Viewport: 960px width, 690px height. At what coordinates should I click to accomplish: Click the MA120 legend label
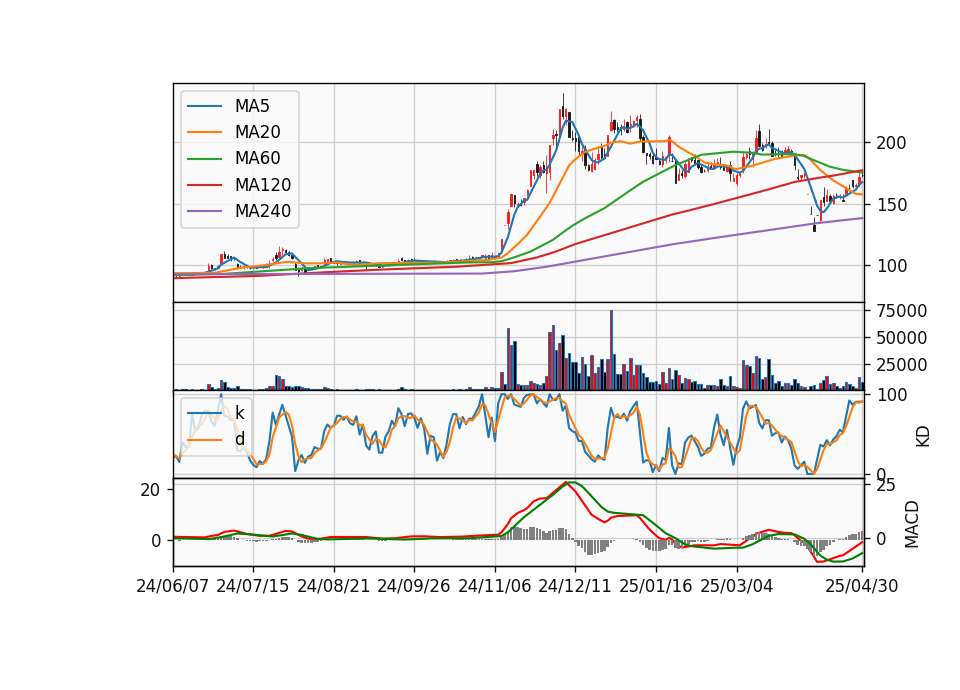pyautogui.click(x=263, y=185)
